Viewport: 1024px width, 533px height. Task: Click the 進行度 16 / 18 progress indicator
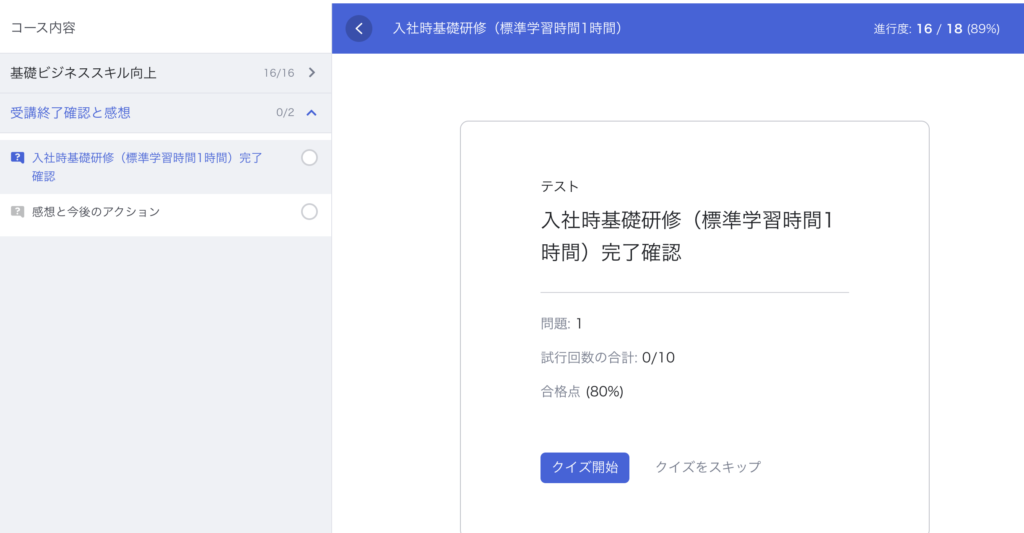936,29
